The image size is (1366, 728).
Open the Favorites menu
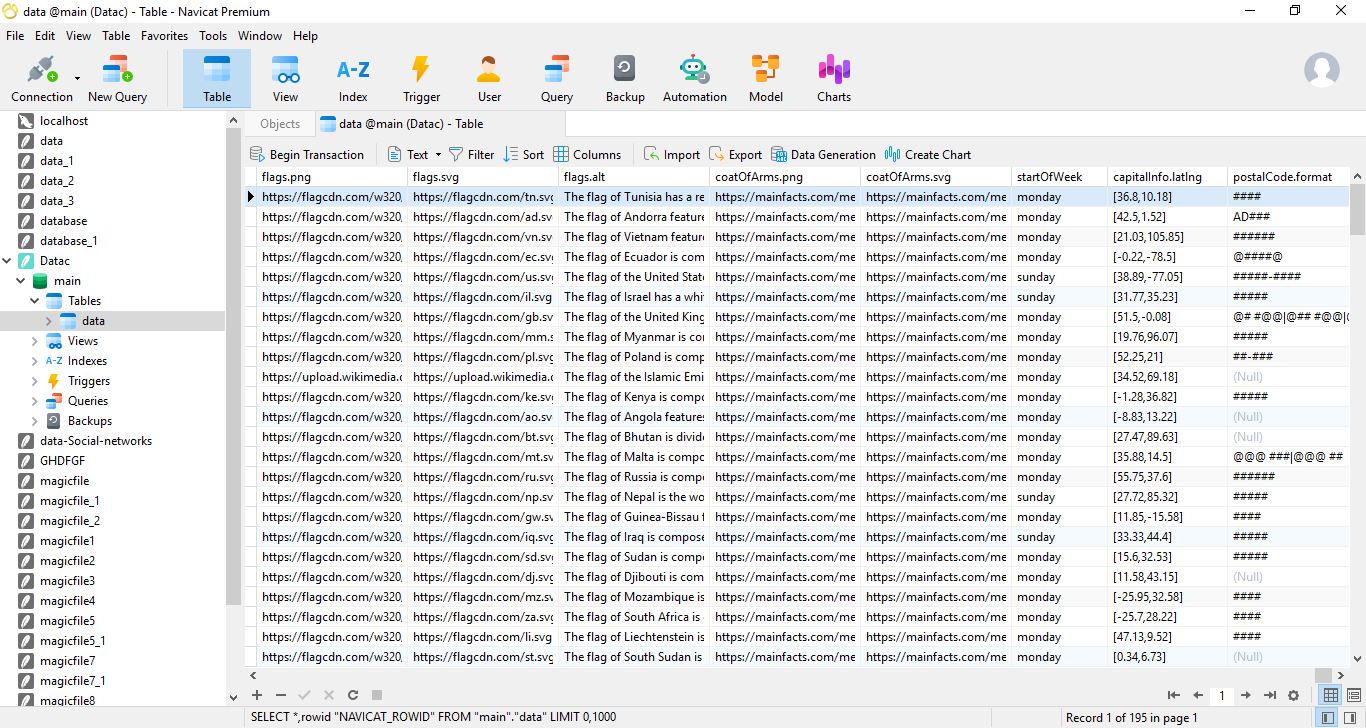click(164, 35)
